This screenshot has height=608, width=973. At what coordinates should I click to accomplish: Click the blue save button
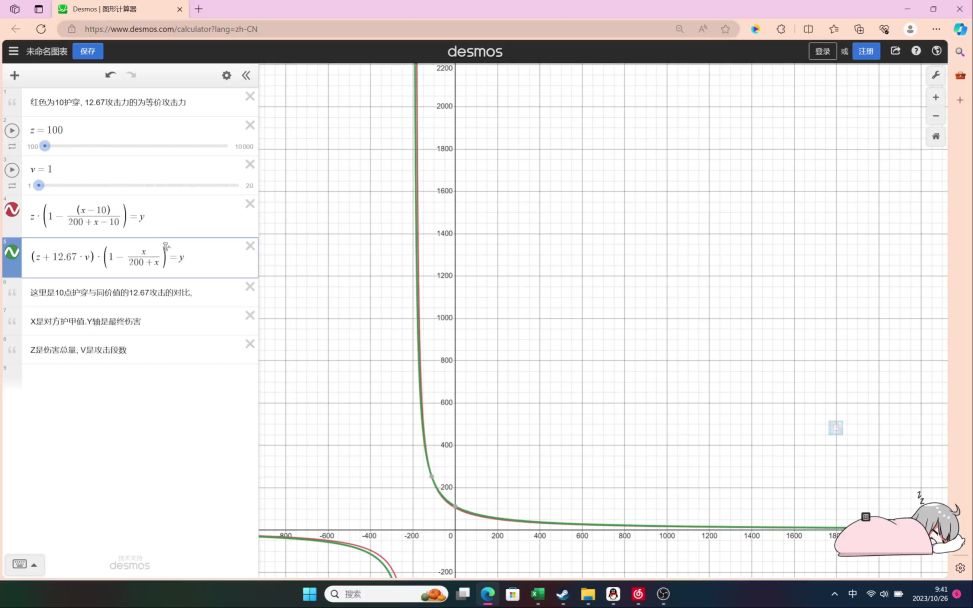pos(87,51)
